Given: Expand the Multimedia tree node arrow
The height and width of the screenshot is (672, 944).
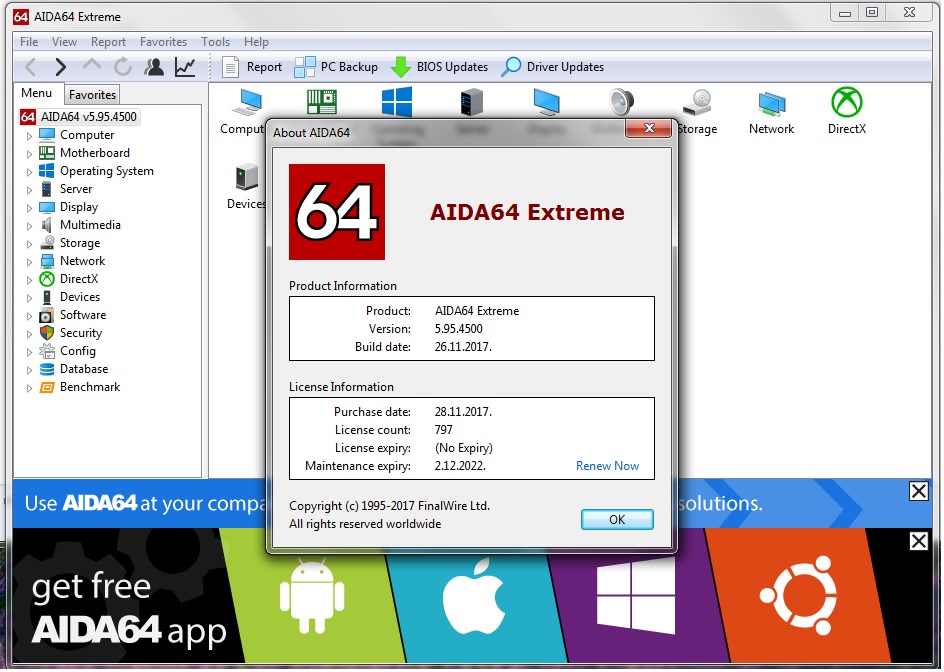Looking at the screenshot, I should (29, 226).
